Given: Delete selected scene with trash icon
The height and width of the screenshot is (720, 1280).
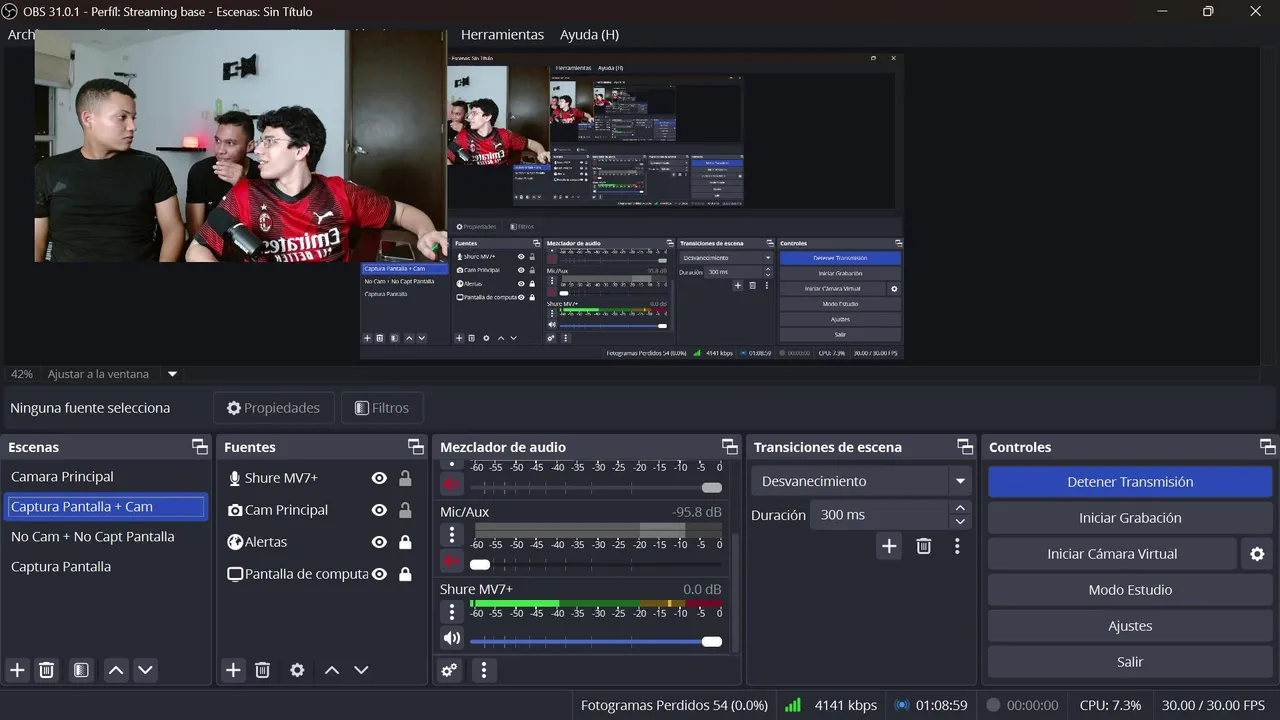Looking at the screenshot, I should pos(46,670).
